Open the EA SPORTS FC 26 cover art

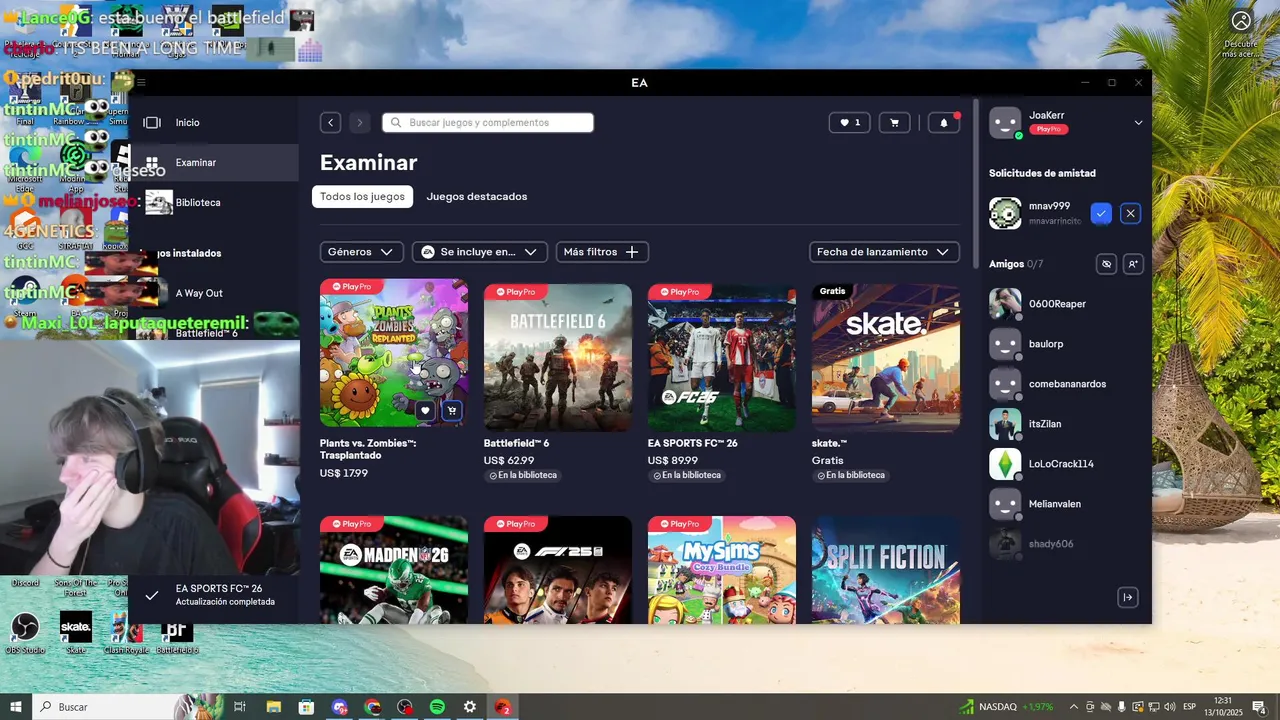722,358
